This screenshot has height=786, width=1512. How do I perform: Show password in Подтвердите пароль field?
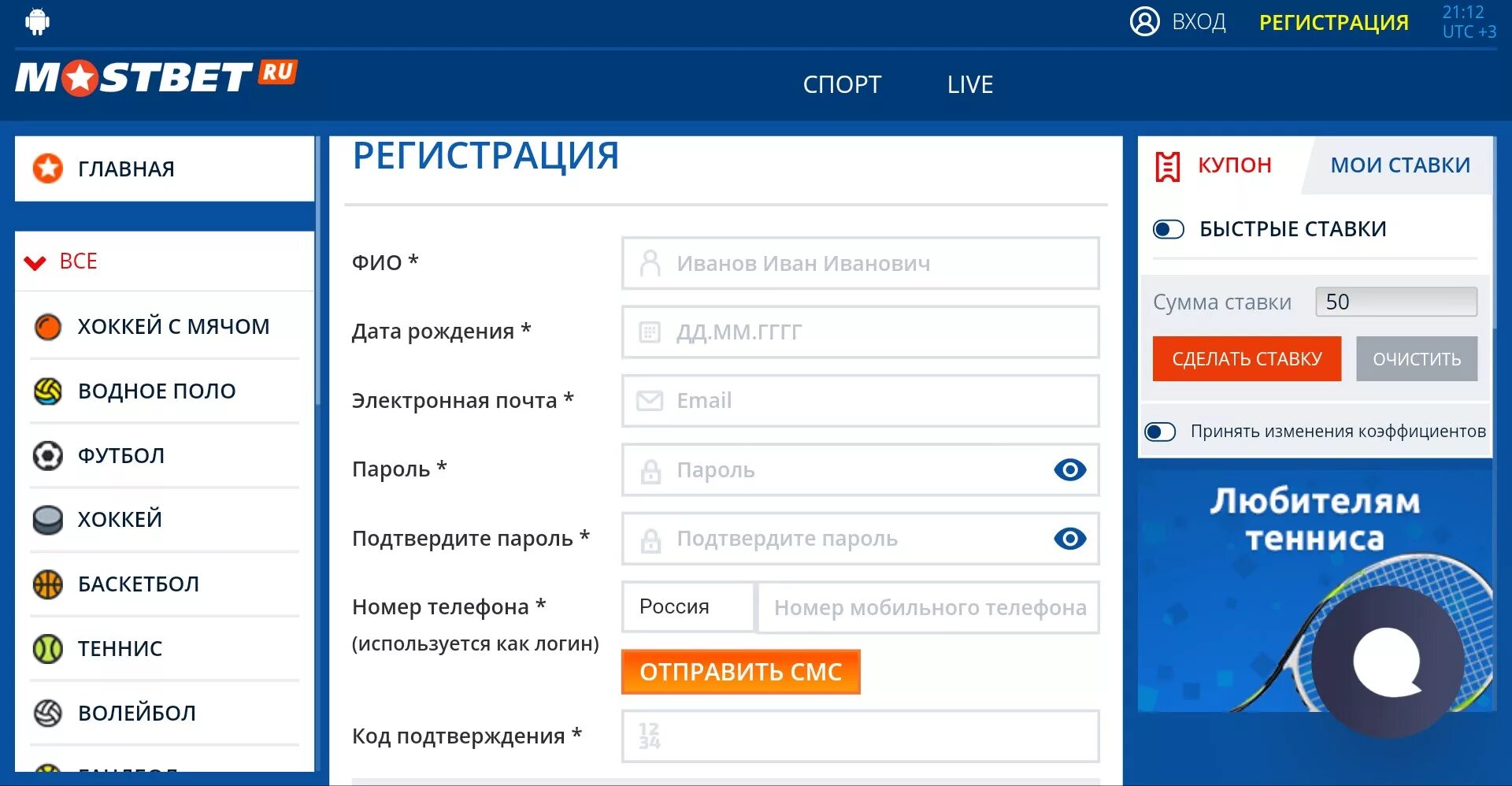click(1069, 539)
